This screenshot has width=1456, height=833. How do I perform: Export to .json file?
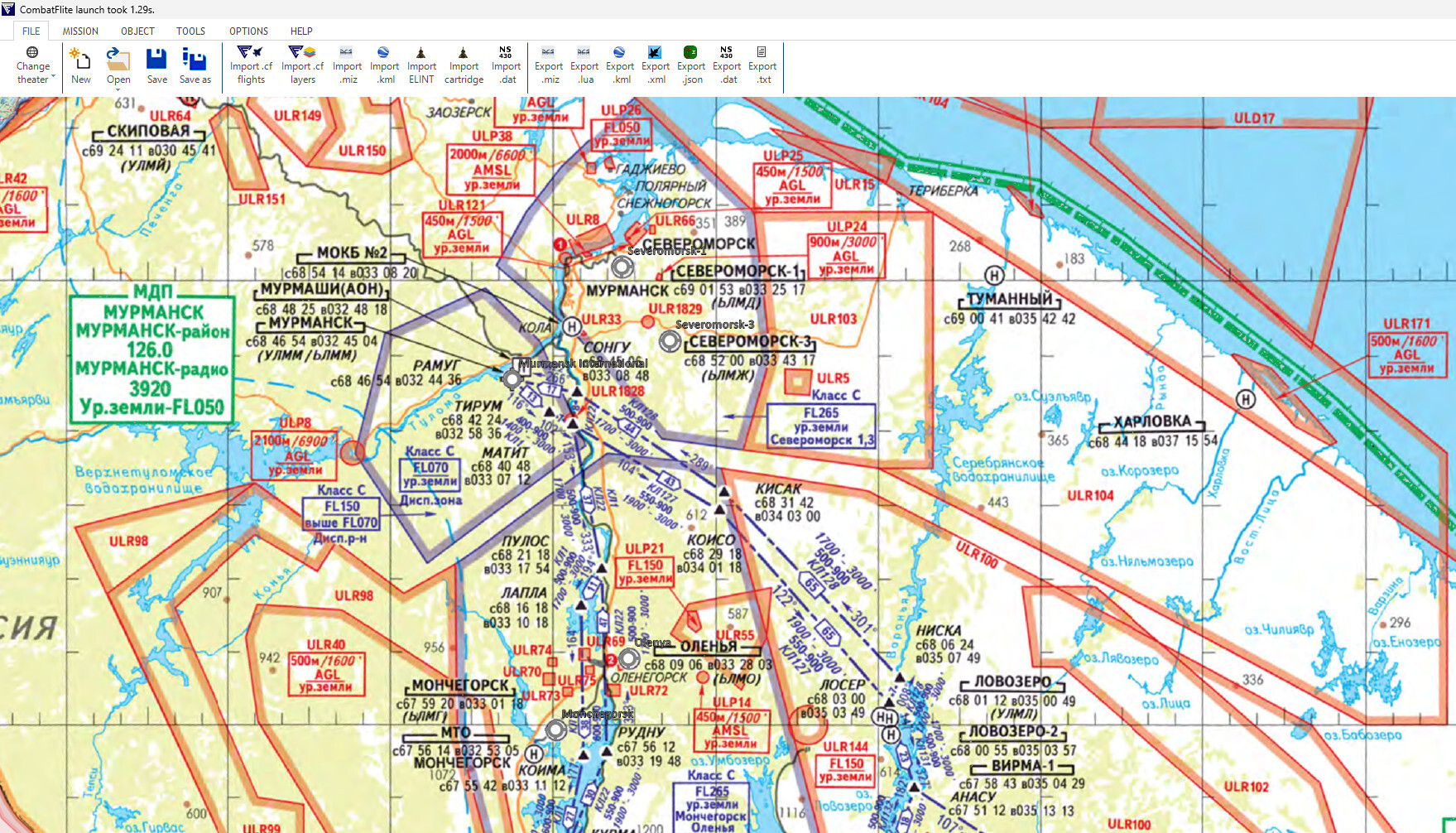[x=691, y=65]
